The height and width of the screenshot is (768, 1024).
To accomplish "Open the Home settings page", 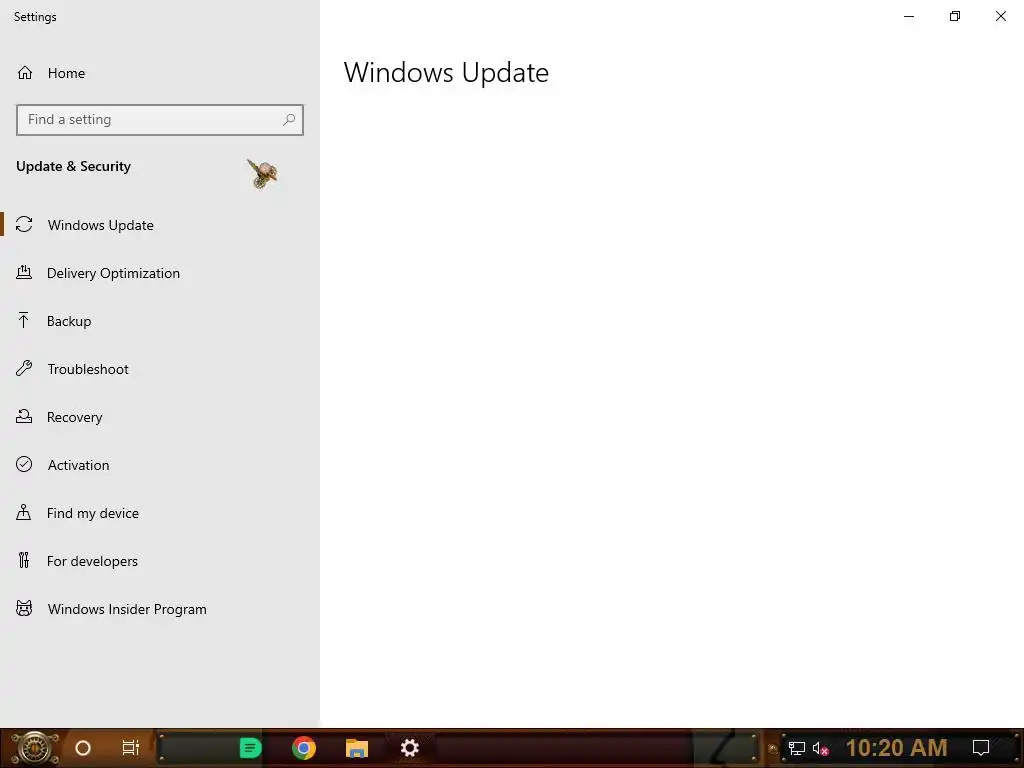I will pos(160,73).
